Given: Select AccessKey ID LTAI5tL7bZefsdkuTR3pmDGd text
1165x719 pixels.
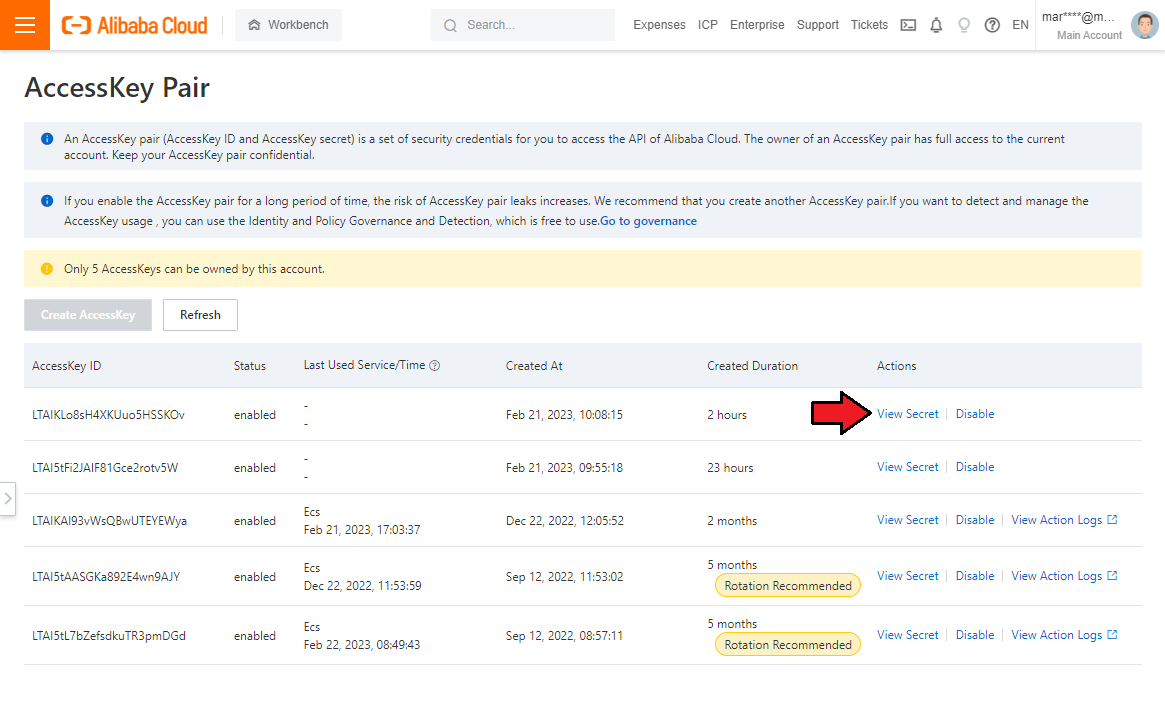Looking at the screenshot, I should (x=108, y=636).
